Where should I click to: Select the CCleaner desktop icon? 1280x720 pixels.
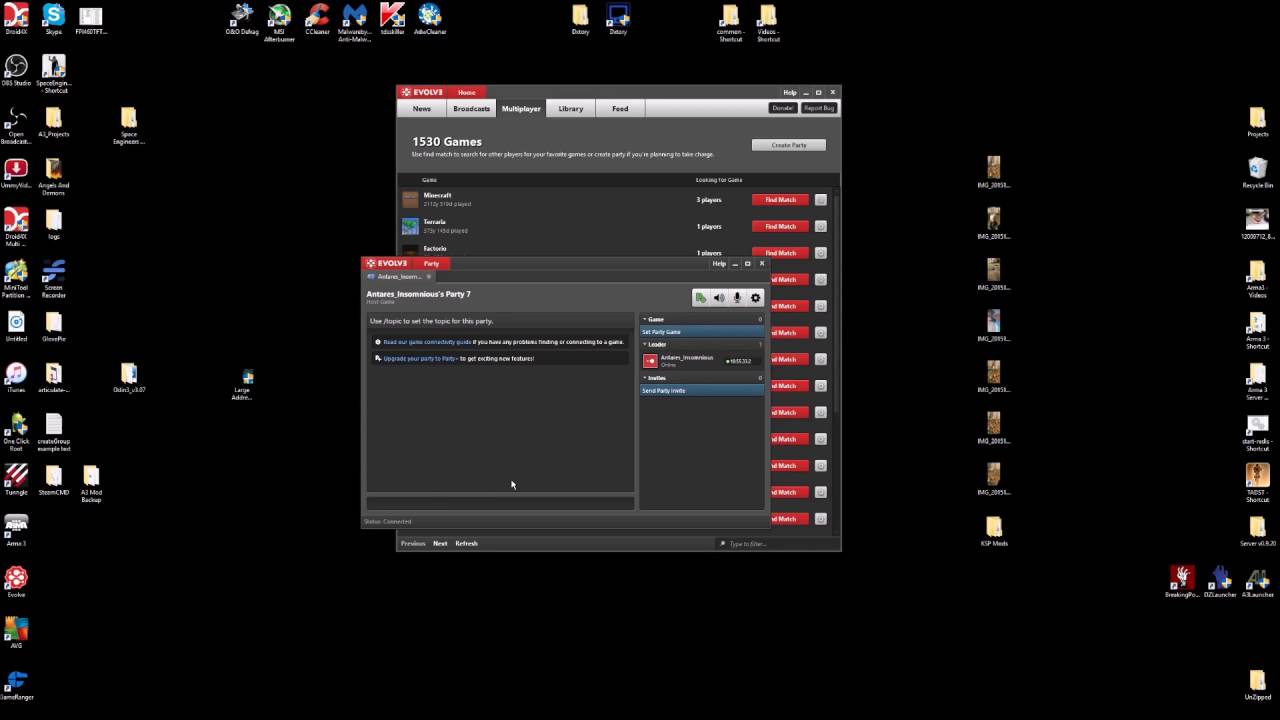point(317,19)
